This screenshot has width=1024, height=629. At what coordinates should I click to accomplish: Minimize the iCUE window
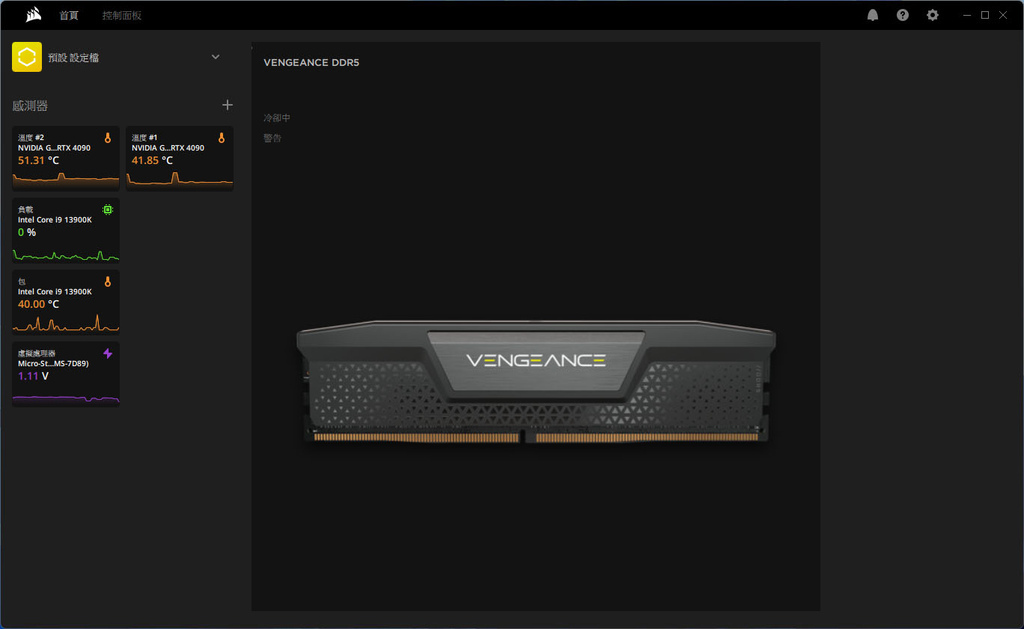point(967,15)
